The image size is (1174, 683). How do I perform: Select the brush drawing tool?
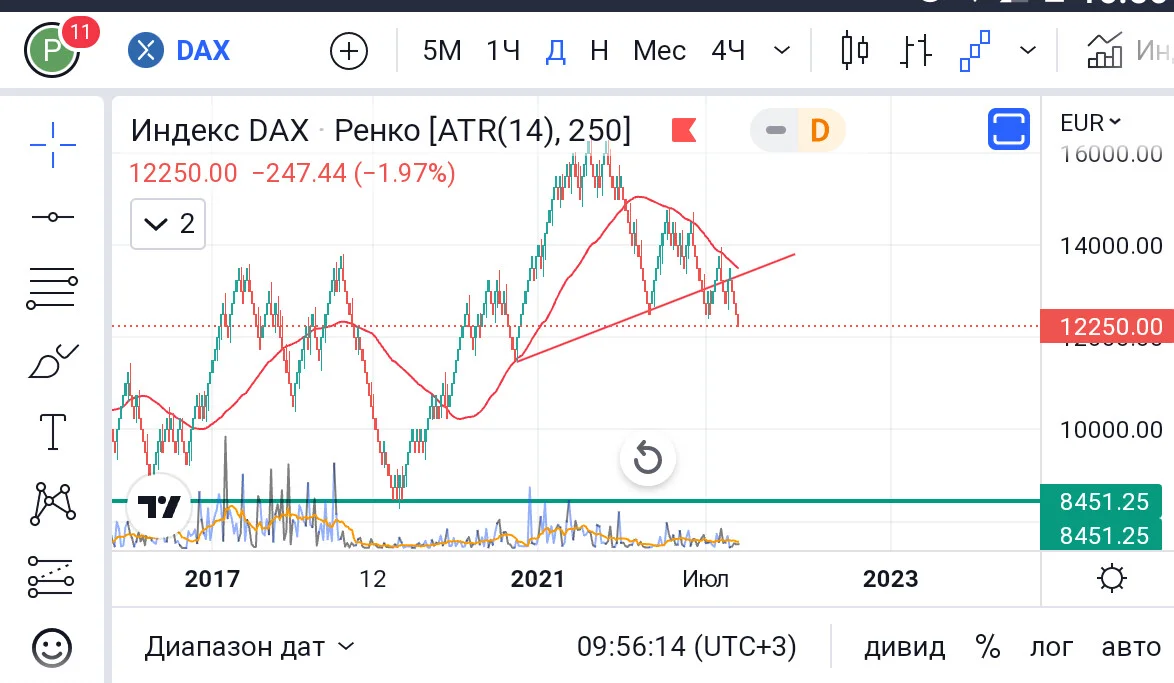point(52,361)
